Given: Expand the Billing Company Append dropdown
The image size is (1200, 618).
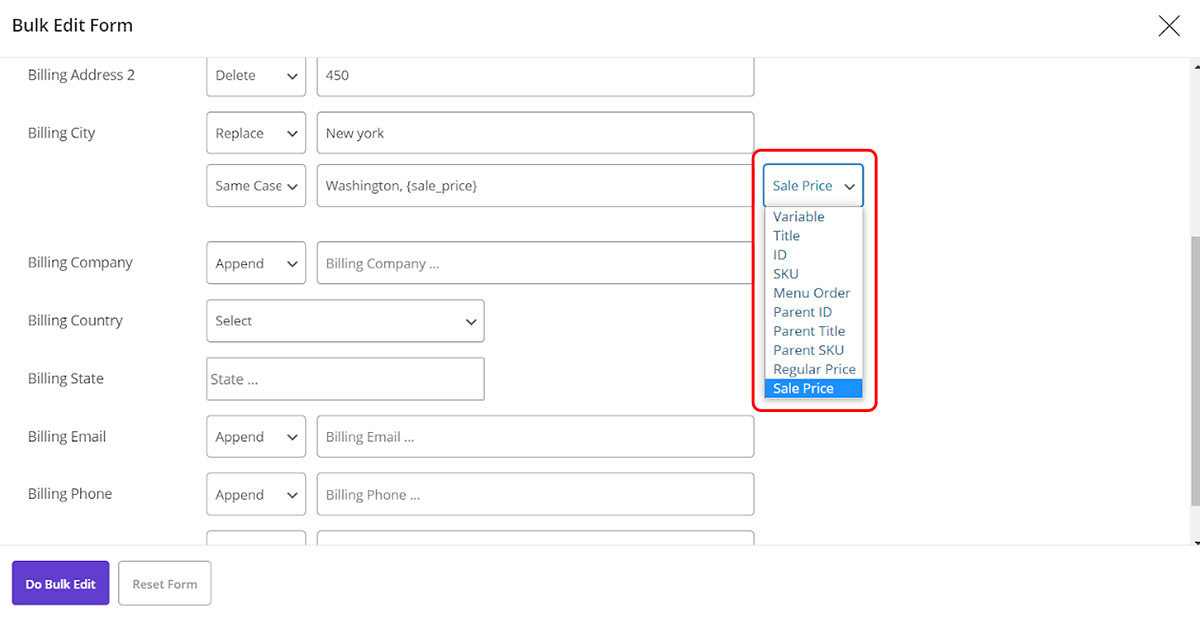Looking at the screenshot, I should point(256,264).
